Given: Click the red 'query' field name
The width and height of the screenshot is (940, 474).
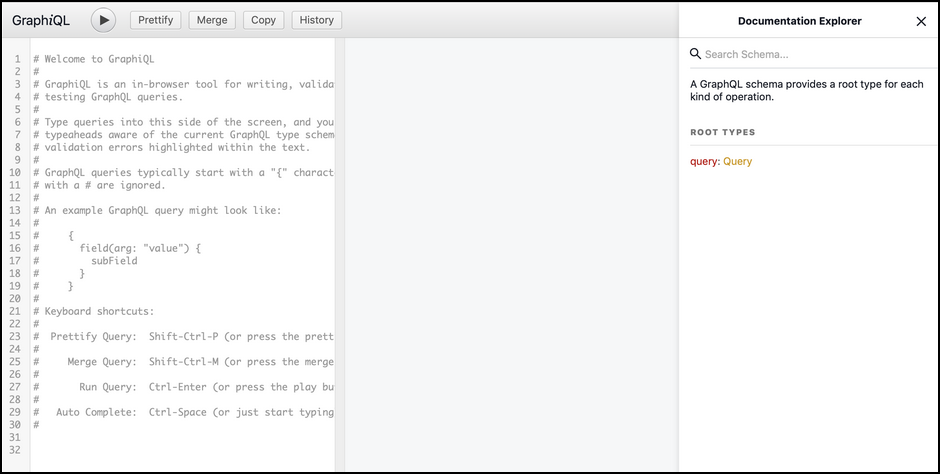Looking at the screenshot, I should 703,161.
